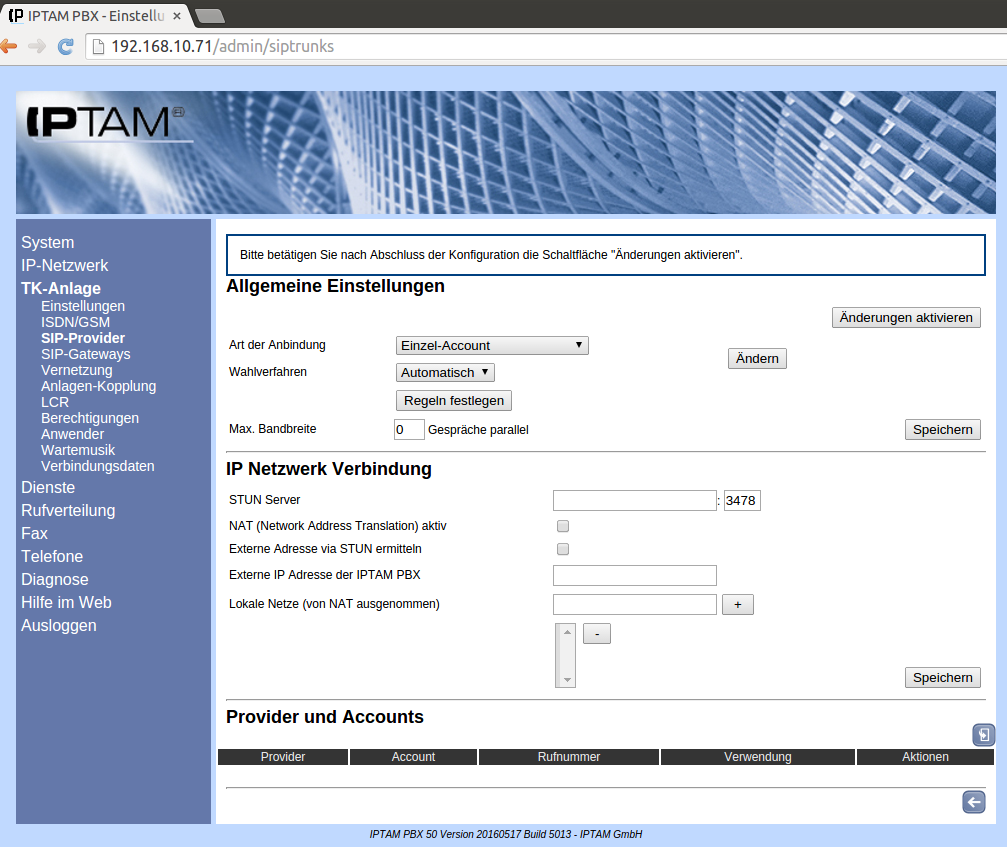Reload the page with browser refresh icon
This screenshot has width=1007, height=847.
click(x=66, y=46)
